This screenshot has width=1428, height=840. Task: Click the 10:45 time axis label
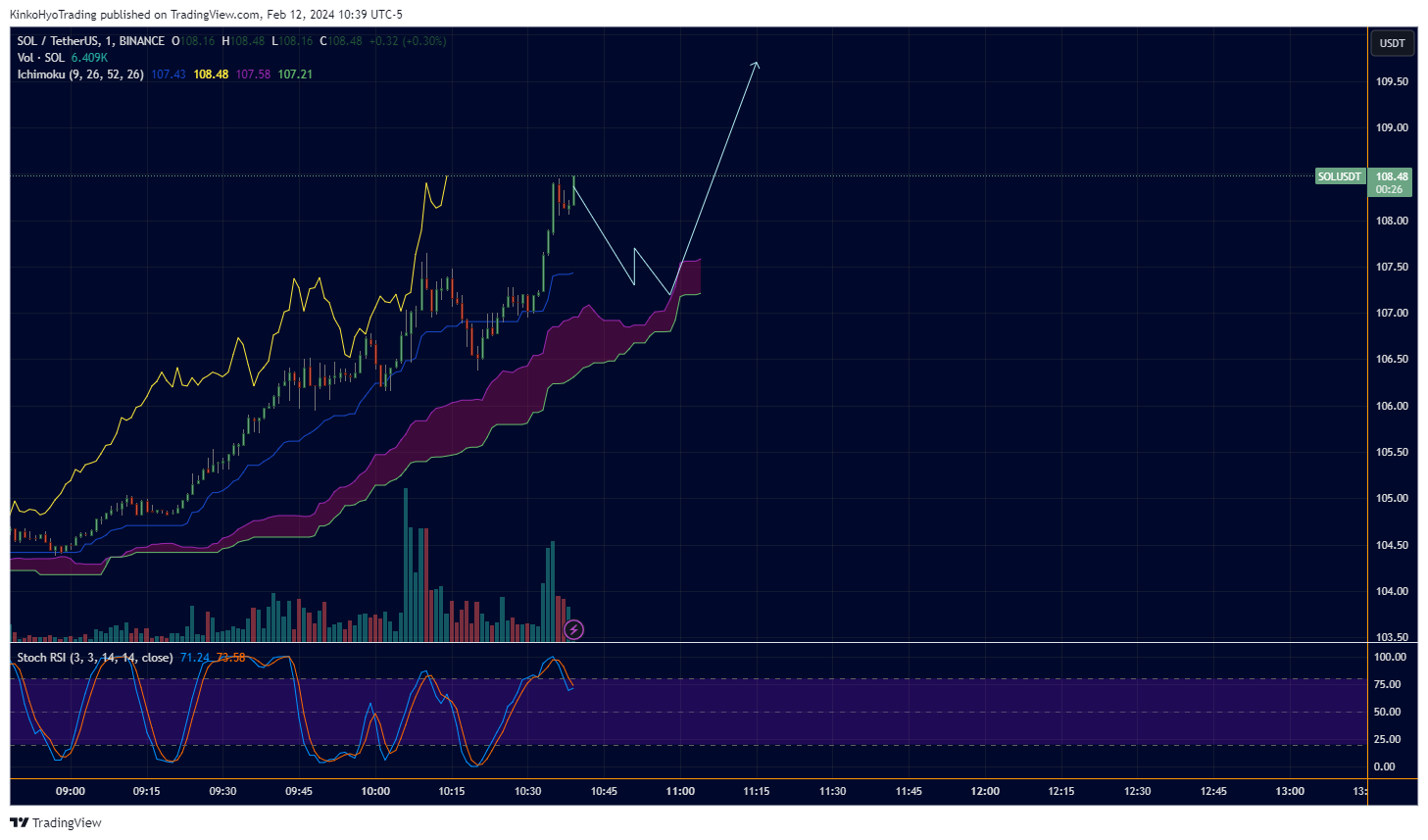tap(604, 791)
